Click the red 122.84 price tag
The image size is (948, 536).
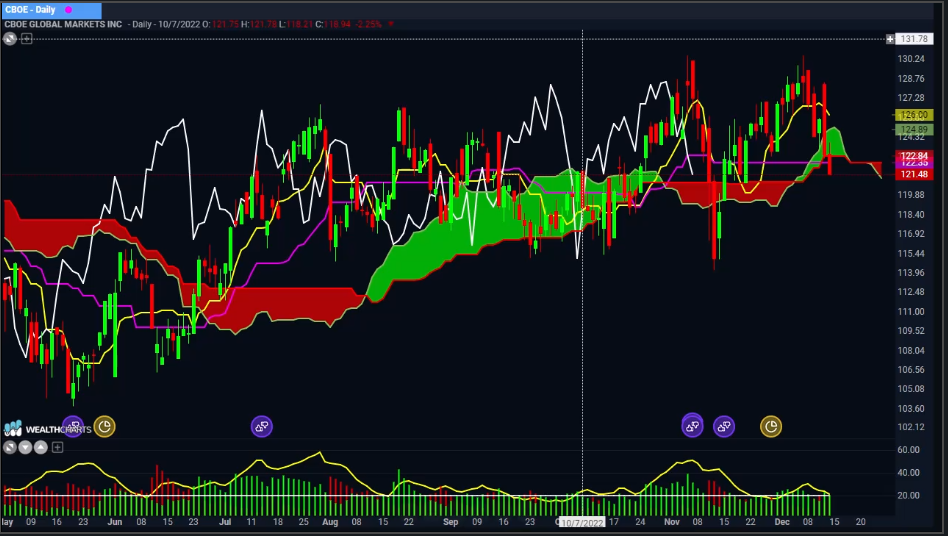[914, 156]
